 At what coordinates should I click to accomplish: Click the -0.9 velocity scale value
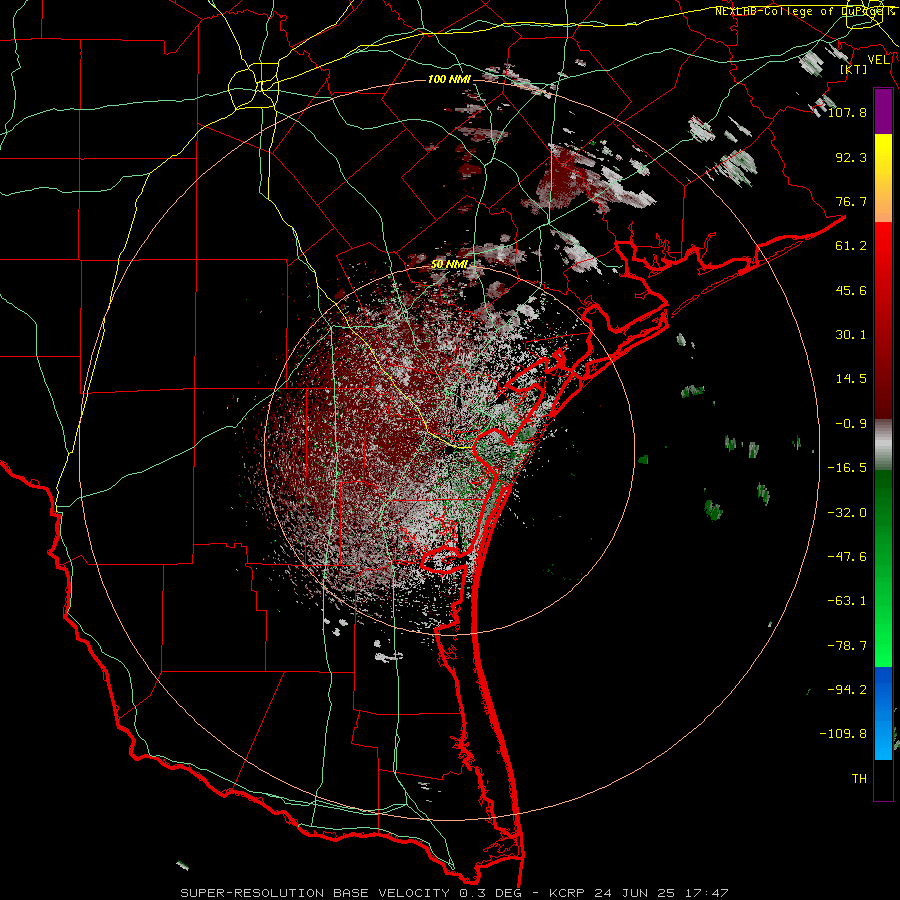pos(851,424)
